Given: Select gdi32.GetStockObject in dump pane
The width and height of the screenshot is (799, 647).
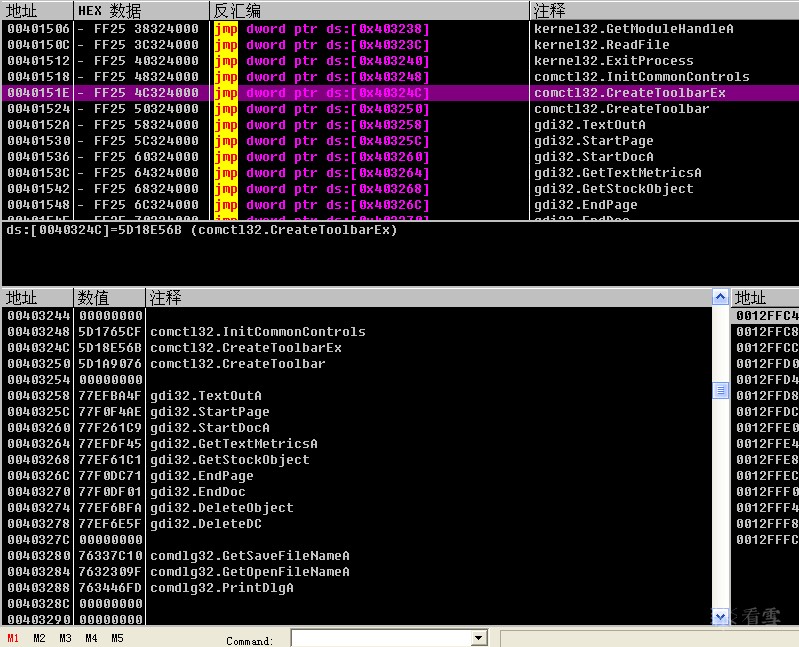Looking at the screenshot, I should [229, 460].
